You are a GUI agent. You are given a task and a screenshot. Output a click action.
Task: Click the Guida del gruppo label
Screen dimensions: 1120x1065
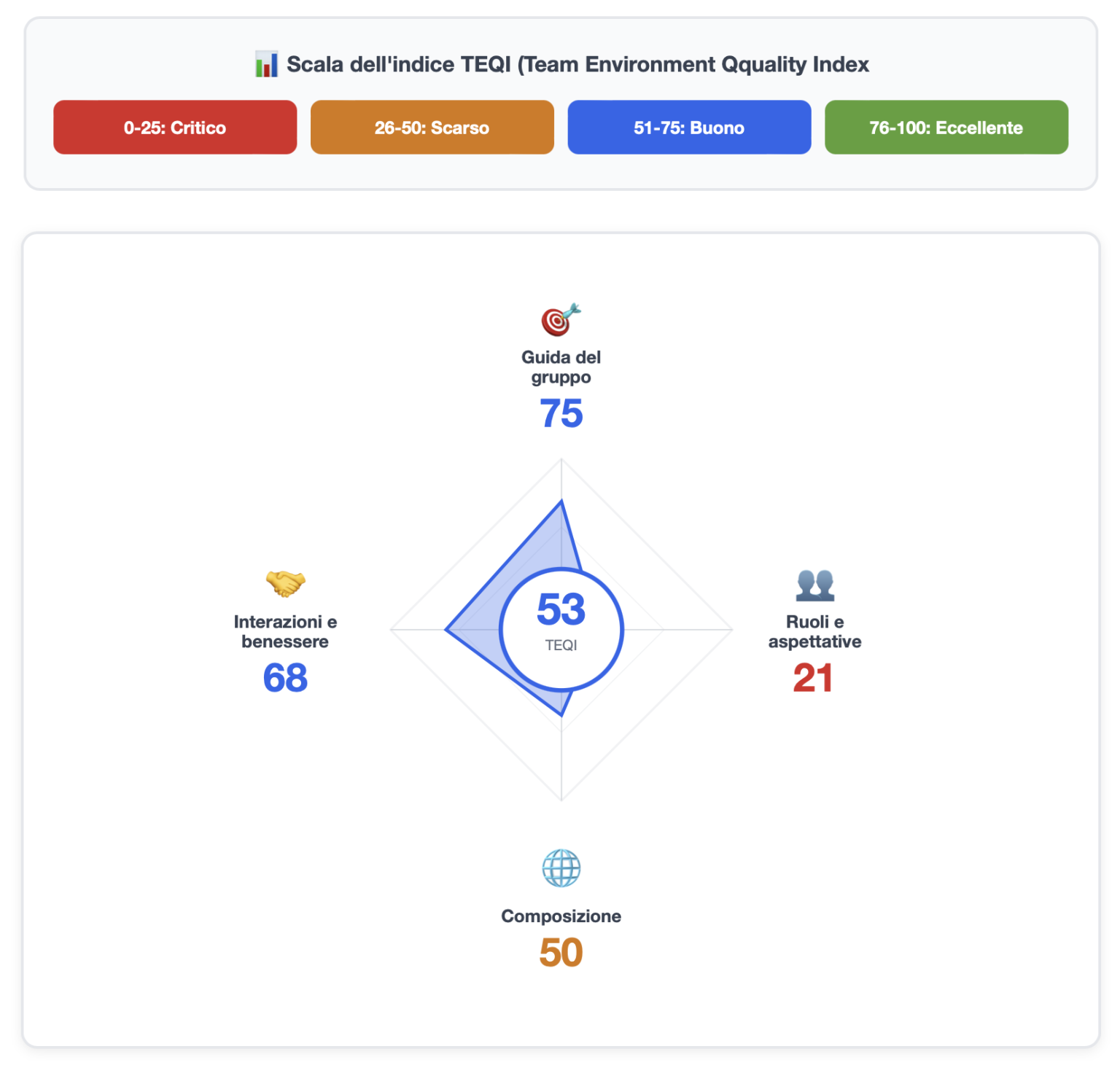[x=561, y=367]
